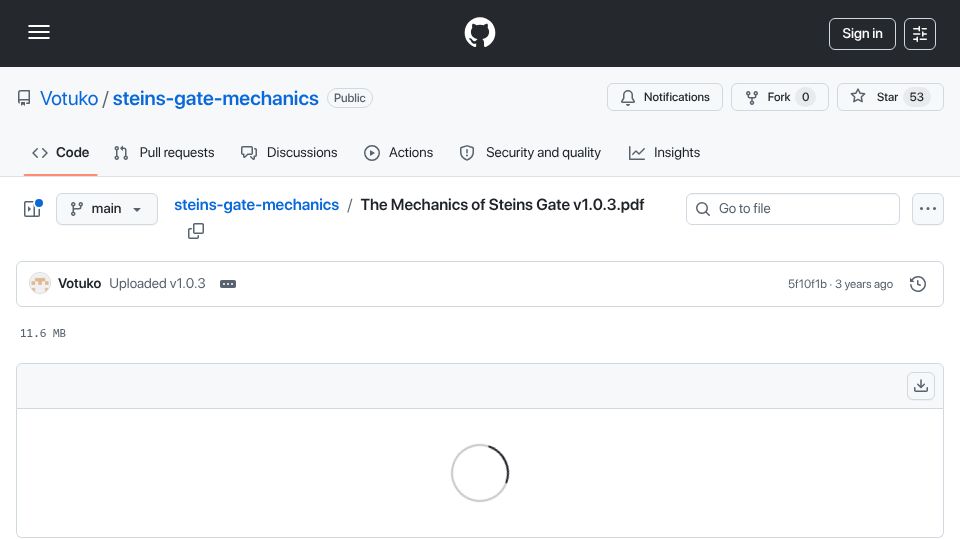
Task: Open the main branch dropdown
Action: [x=107, y=209]
